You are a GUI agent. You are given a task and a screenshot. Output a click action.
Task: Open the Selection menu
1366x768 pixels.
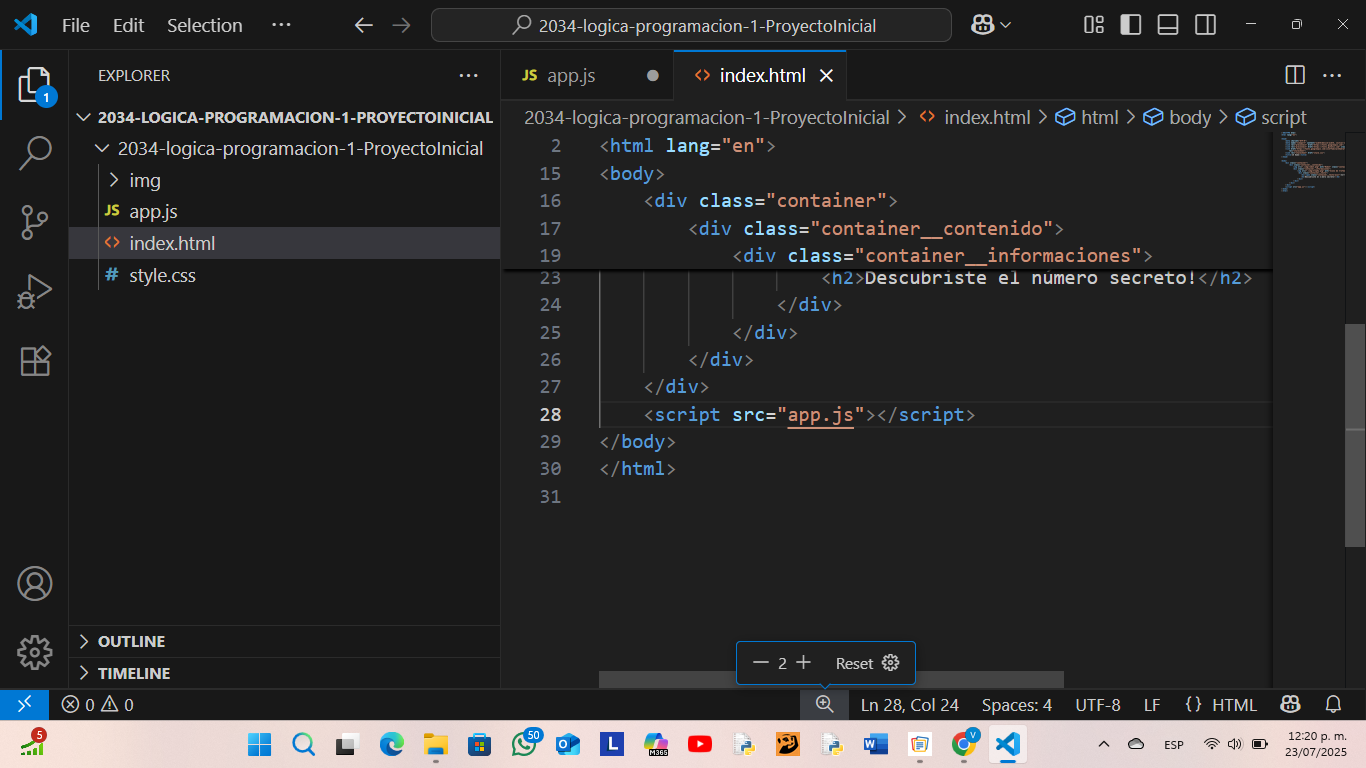tap(204, 25)
